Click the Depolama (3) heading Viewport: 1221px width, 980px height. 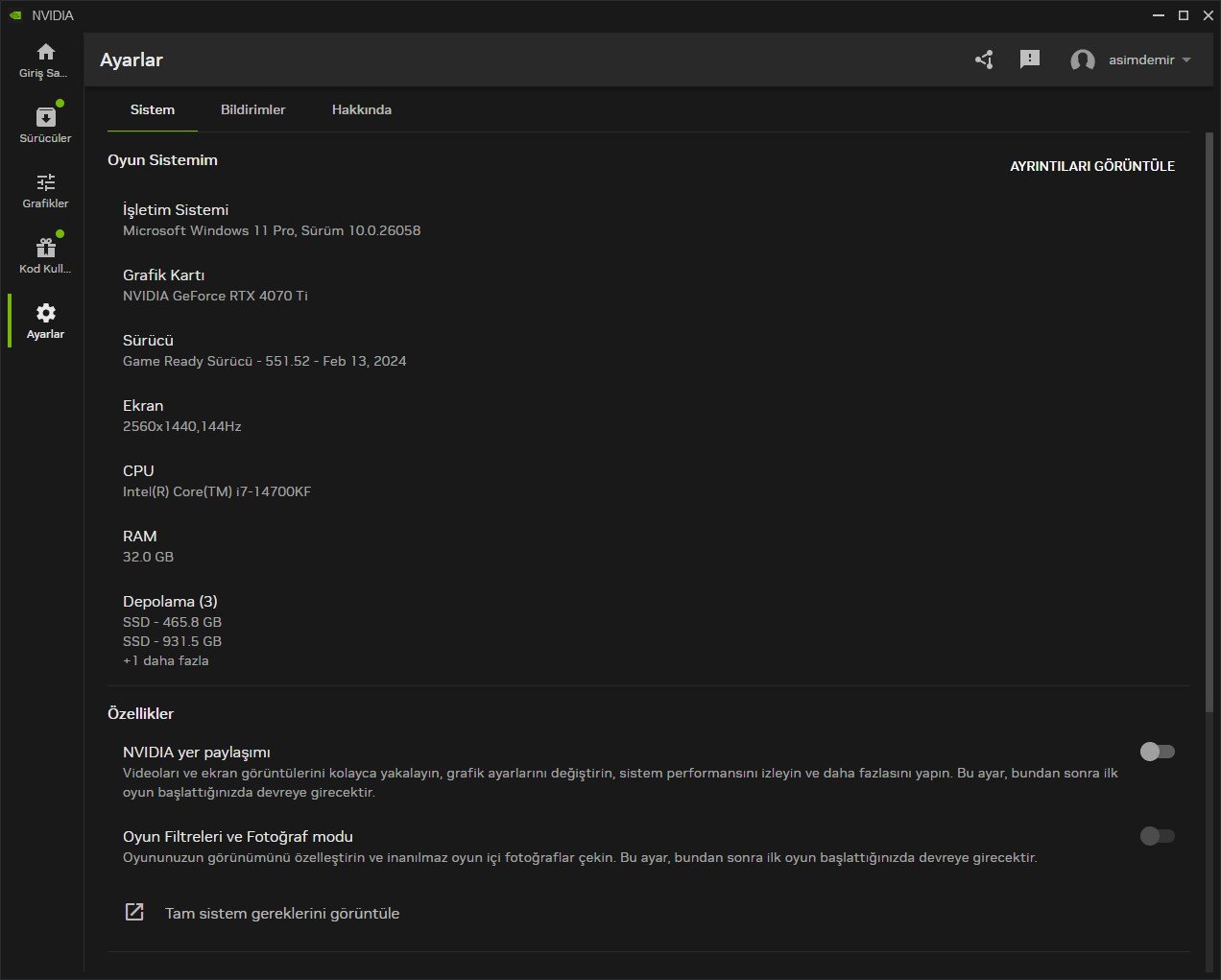pos(170,602)
